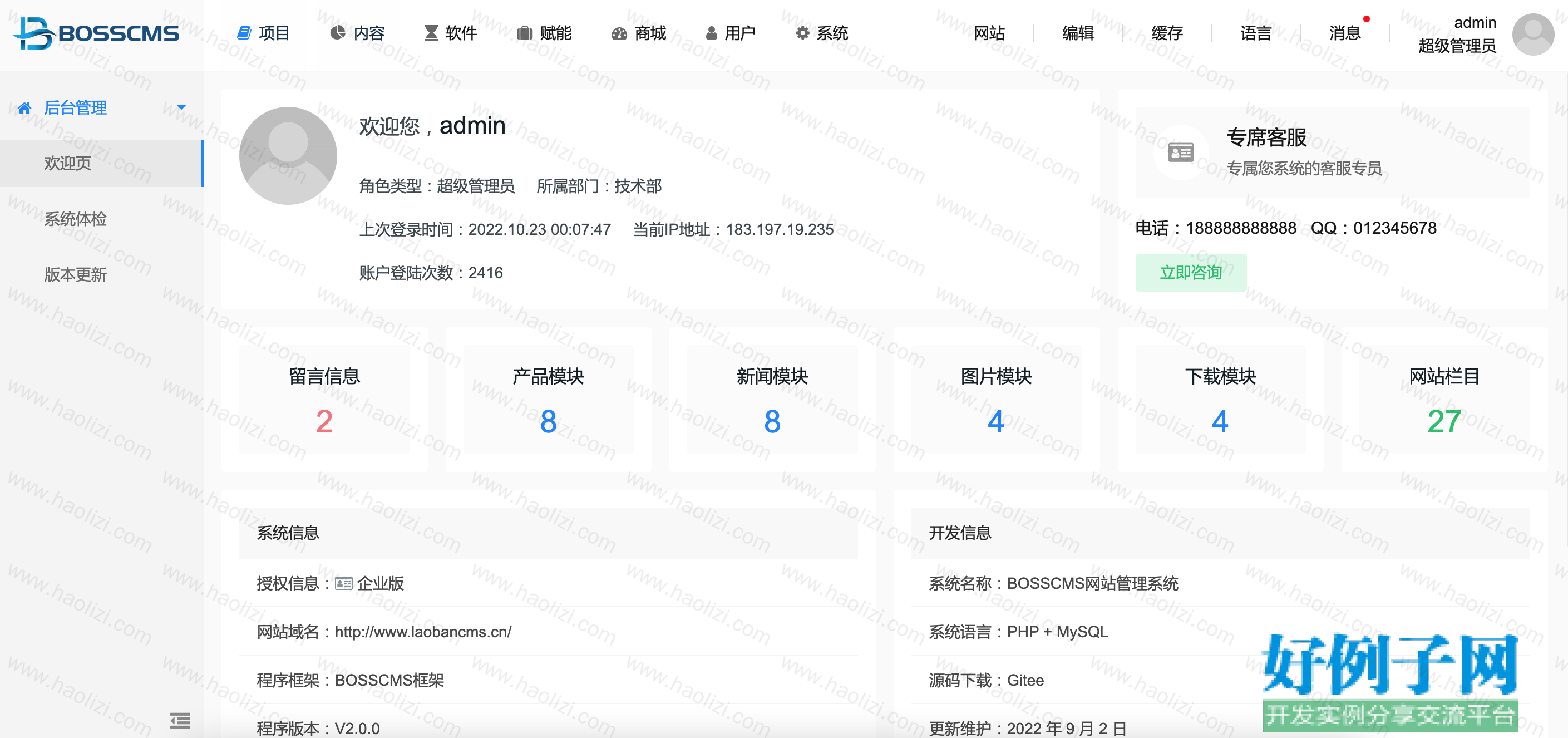Click the 上次登录时间 text

(x=485, y=229)
